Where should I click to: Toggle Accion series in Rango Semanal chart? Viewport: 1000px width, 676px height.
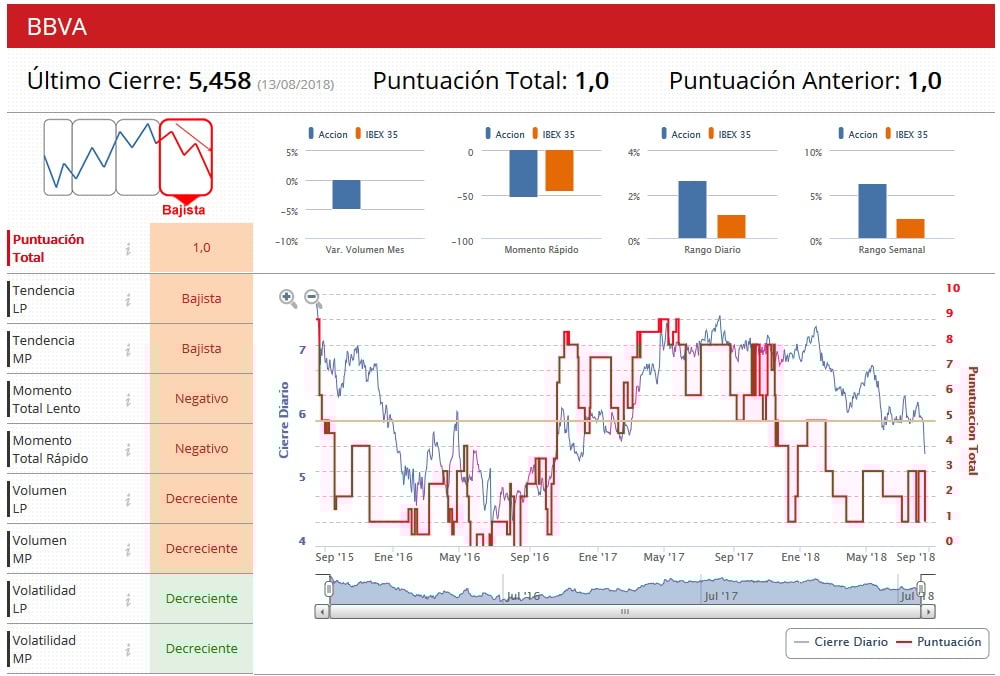click(858, 134)
